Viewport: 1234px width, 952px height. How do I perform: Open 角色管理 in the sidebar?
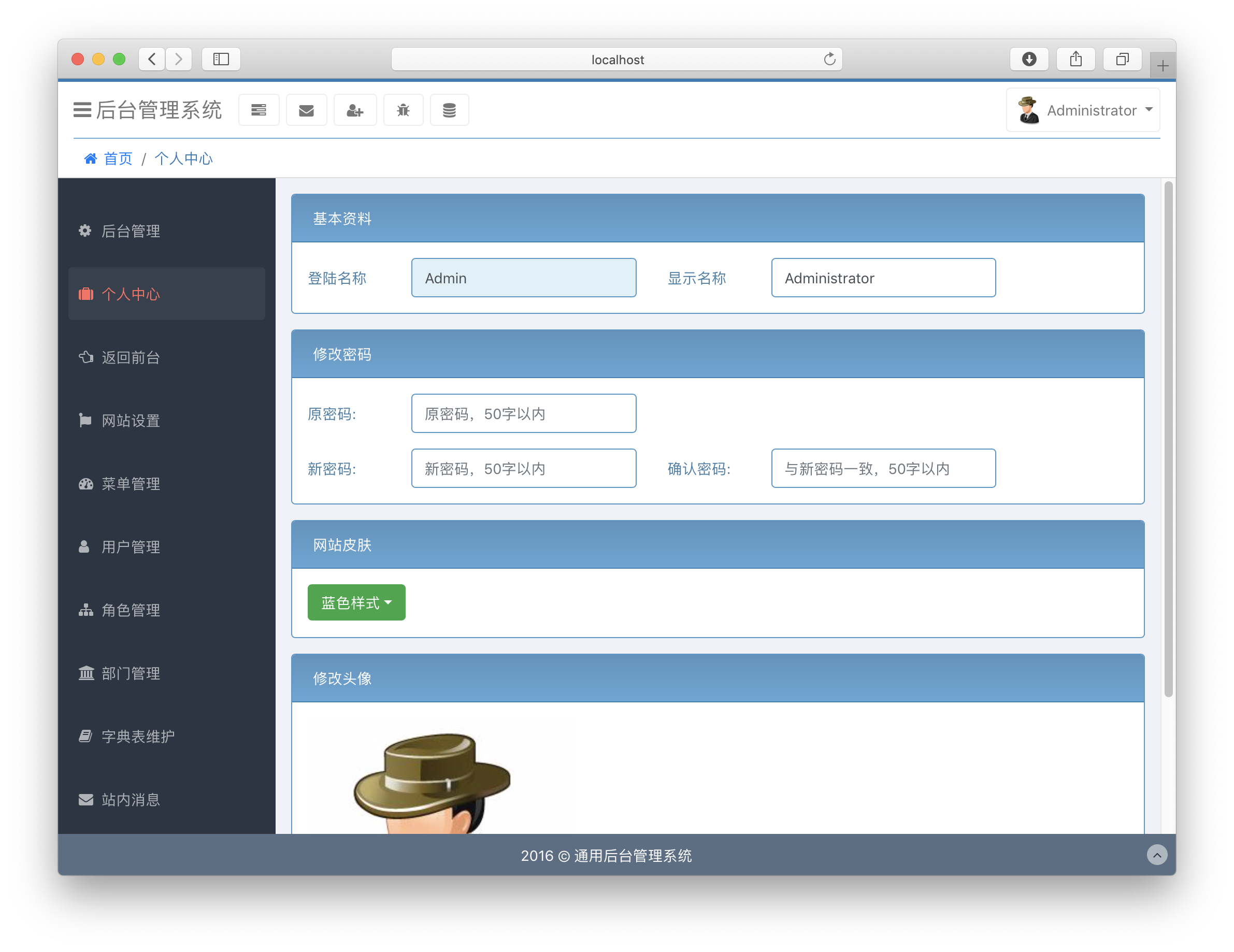pyautogui.click(x=167, y=610)
